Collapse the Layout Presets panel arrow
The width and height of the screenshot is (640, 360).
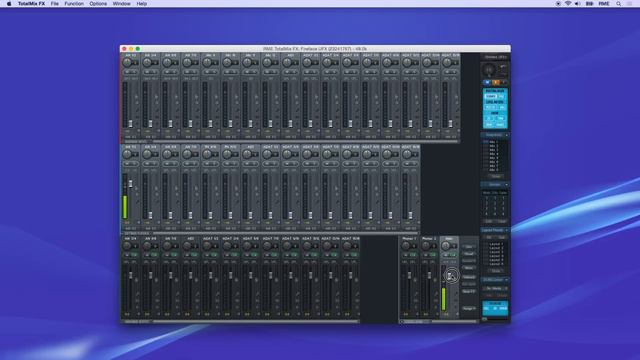coord(507,230)
